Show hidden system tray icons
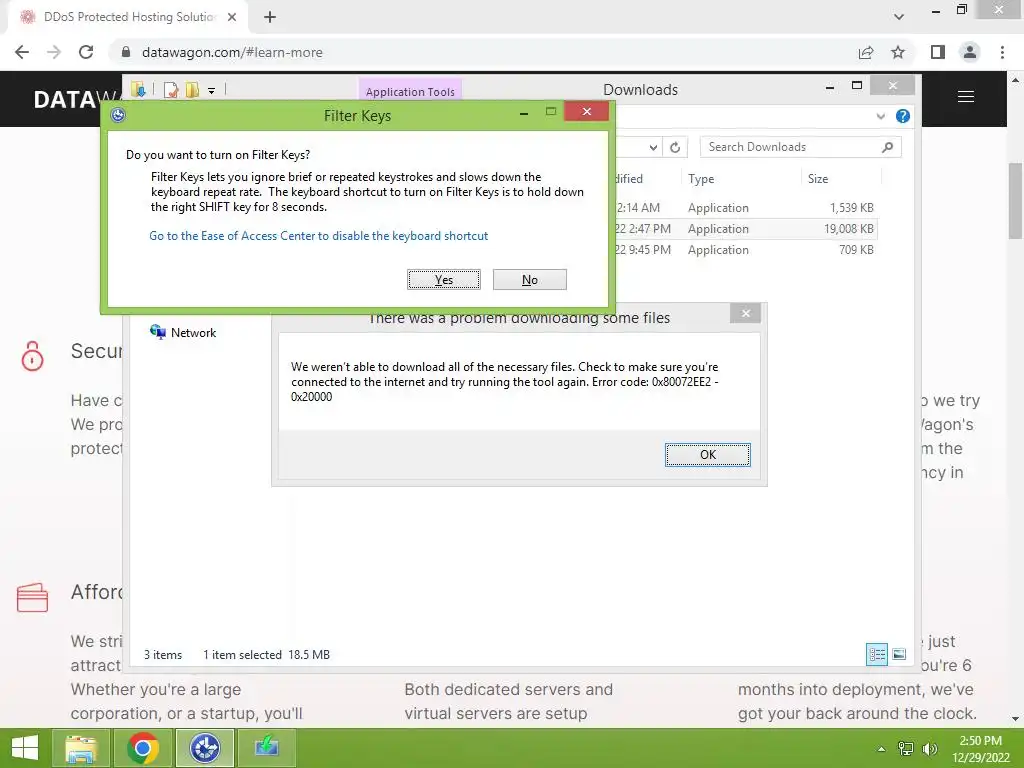Image resolution: width=1024 pixels, height=768 pixels. pos(882,749)
